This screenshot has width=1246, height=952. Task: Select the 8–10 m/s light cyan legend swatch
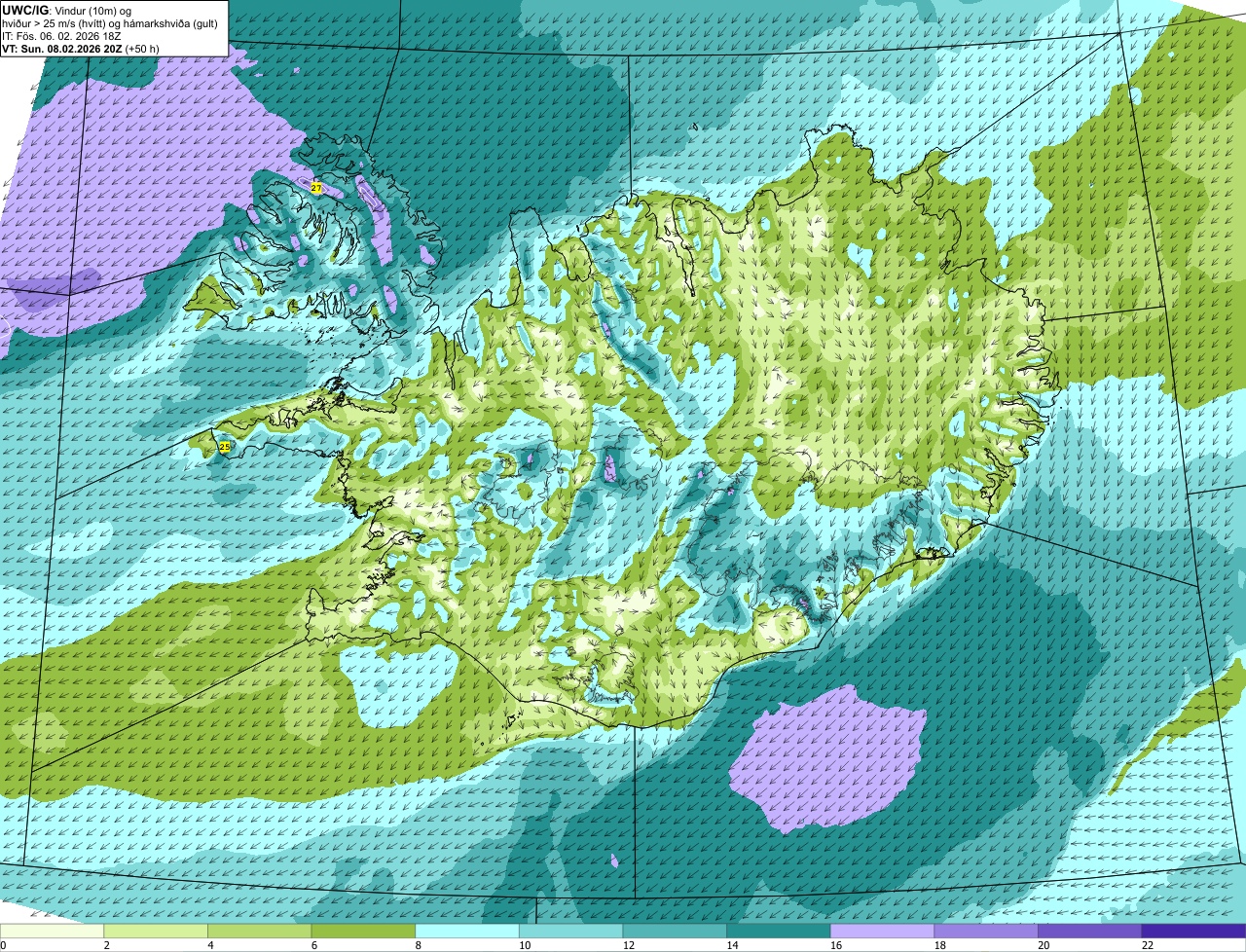click(x=467, y=931)
